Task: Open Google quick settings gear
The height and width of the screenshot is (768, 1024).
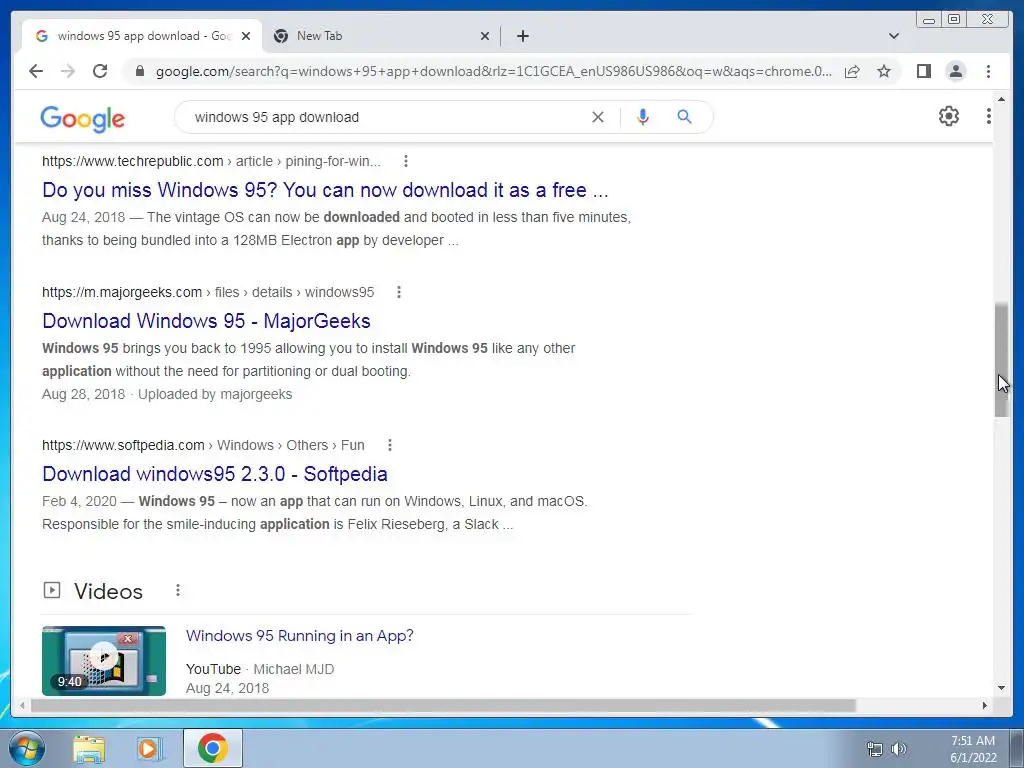Action: point(949,116)
